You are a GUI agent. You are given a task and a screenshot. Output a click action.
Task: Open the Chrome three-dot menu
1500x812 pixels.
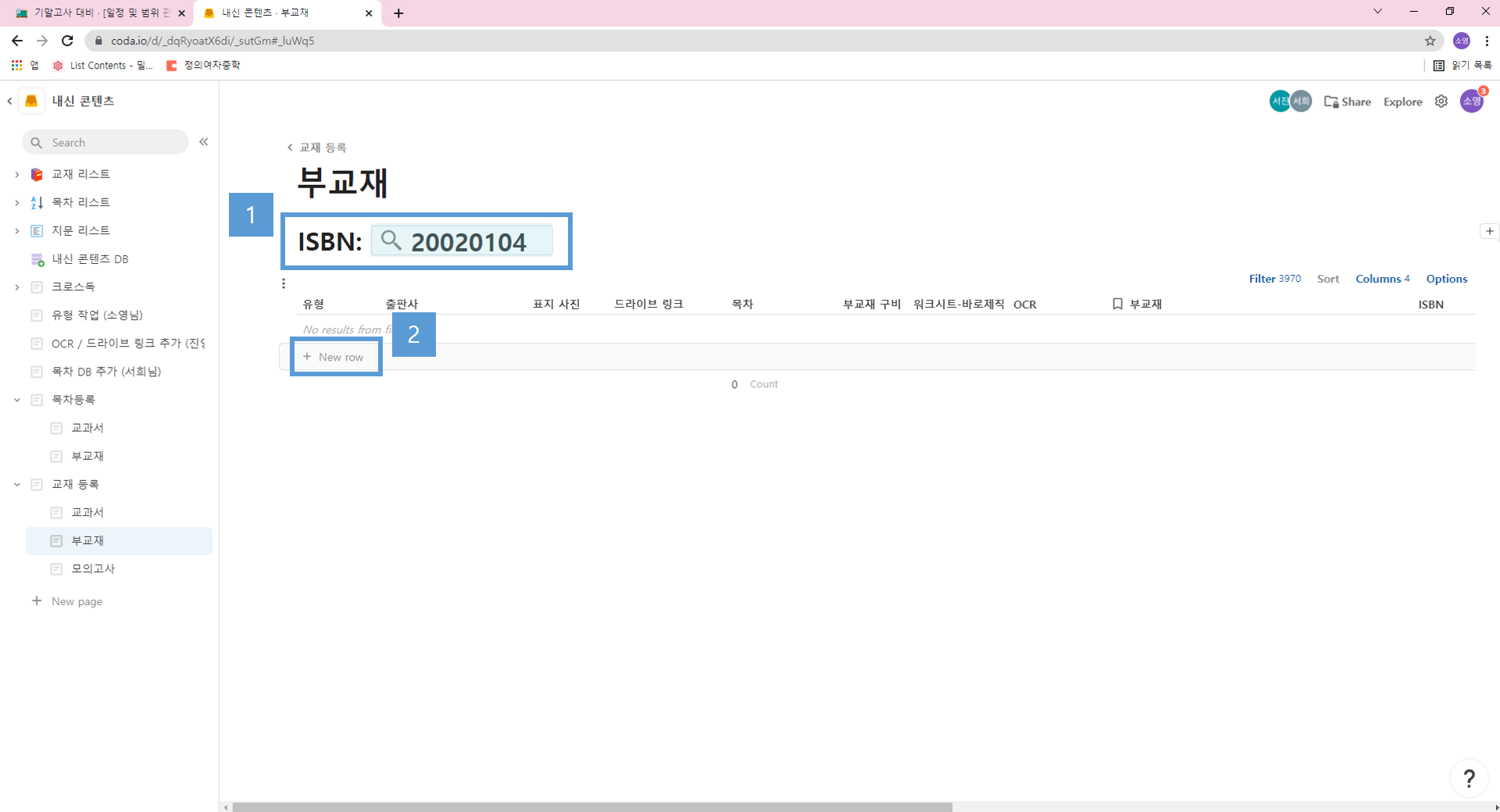[x=1487, y=41]
